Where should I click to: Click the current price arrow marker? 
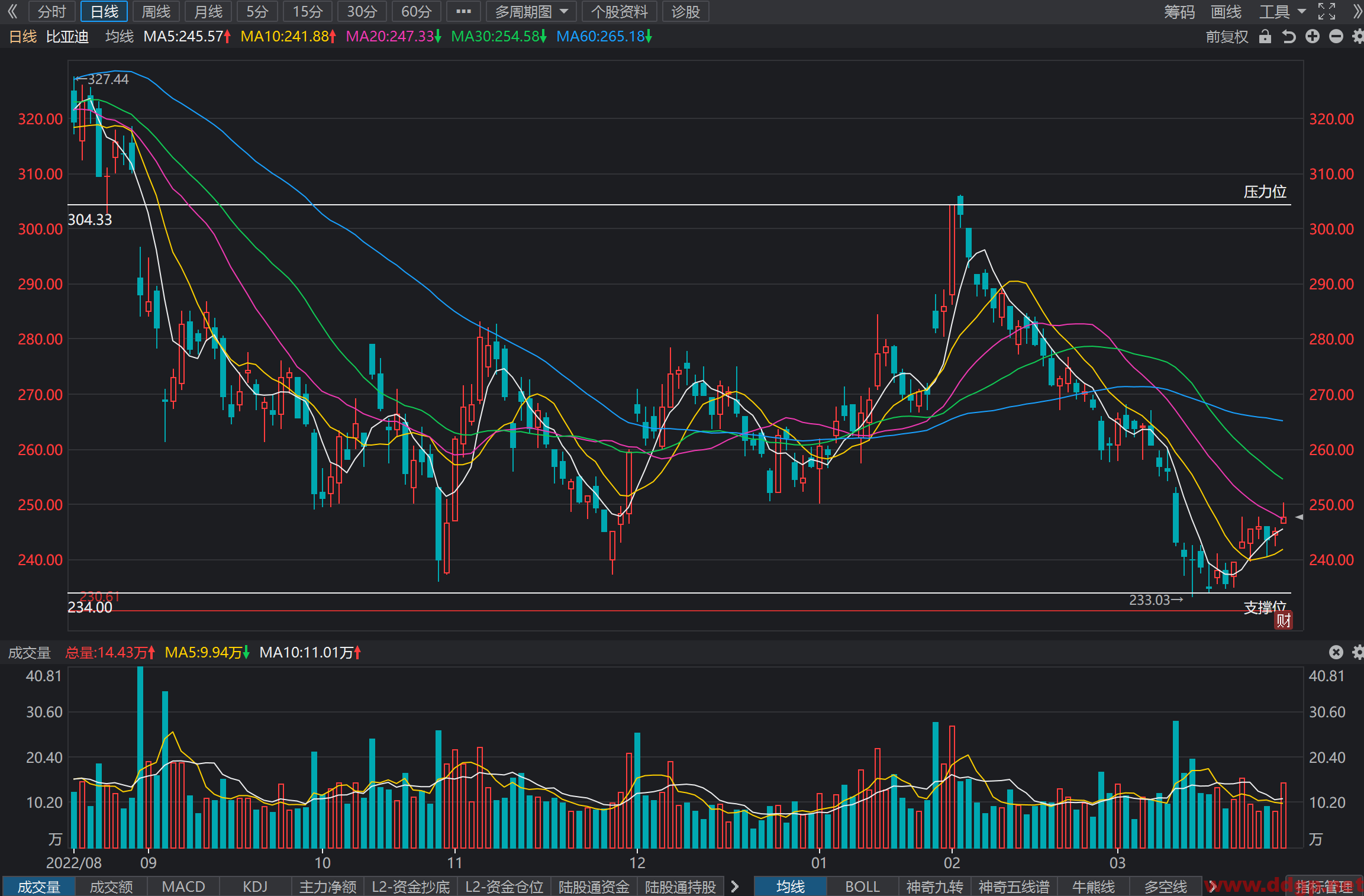pos(1299,517)
